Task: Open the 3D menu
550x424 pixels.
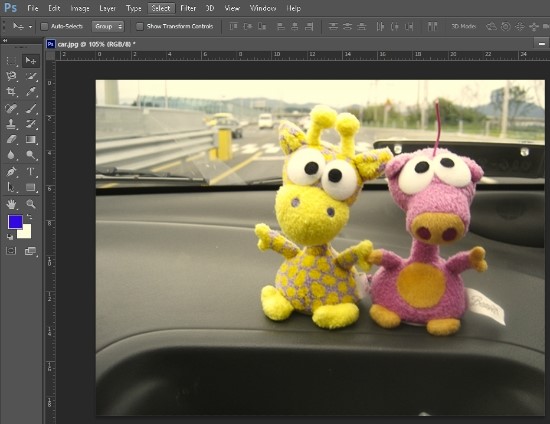Action: [x=210, y=8]
